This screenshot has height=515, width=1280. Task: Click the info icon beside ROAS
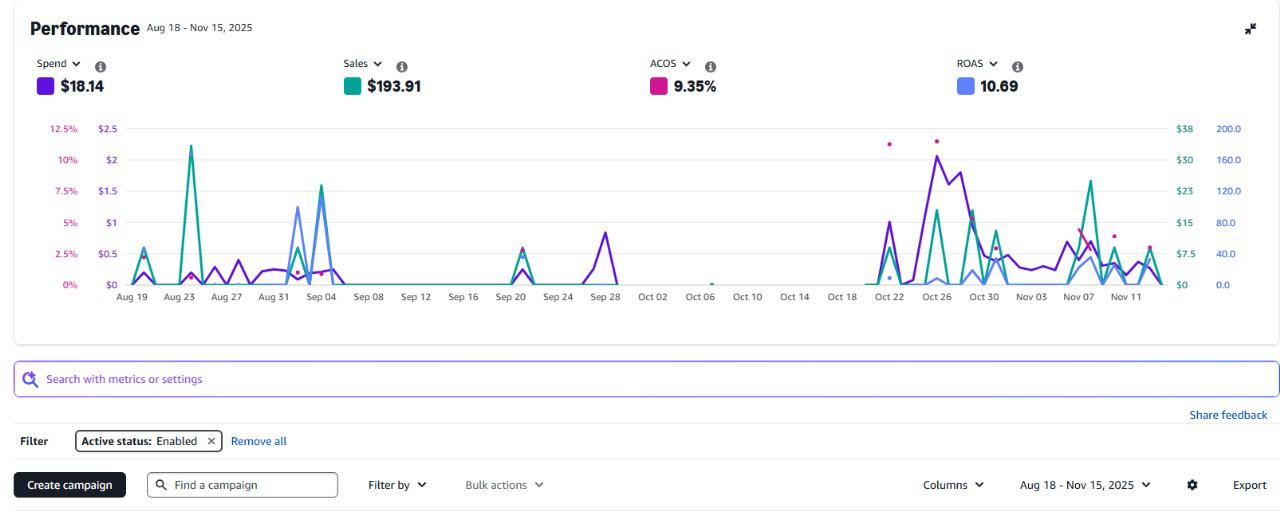pos(1017,66)
